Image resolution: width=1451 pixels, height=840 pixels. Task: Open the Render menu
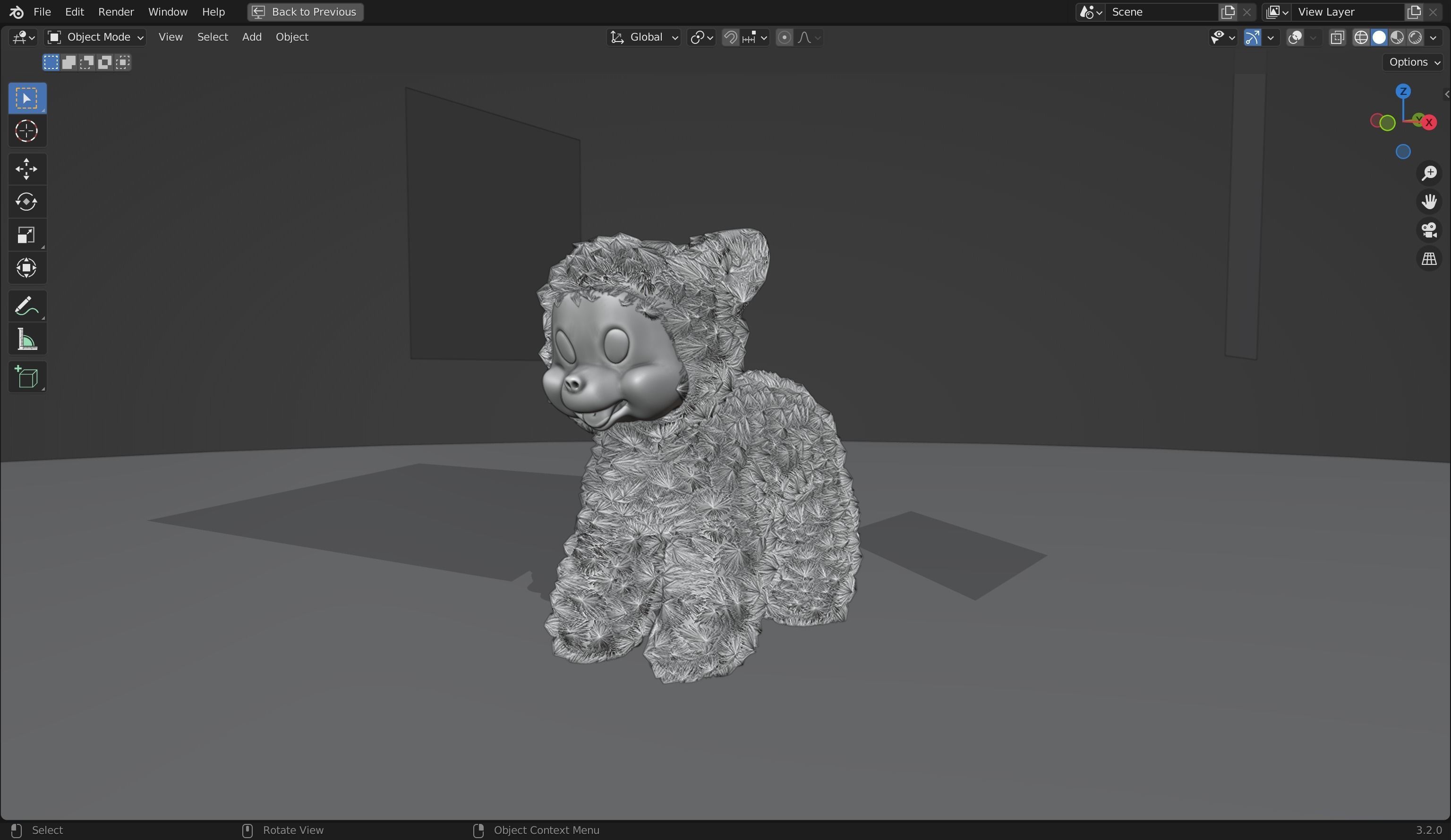click(116, 11)
